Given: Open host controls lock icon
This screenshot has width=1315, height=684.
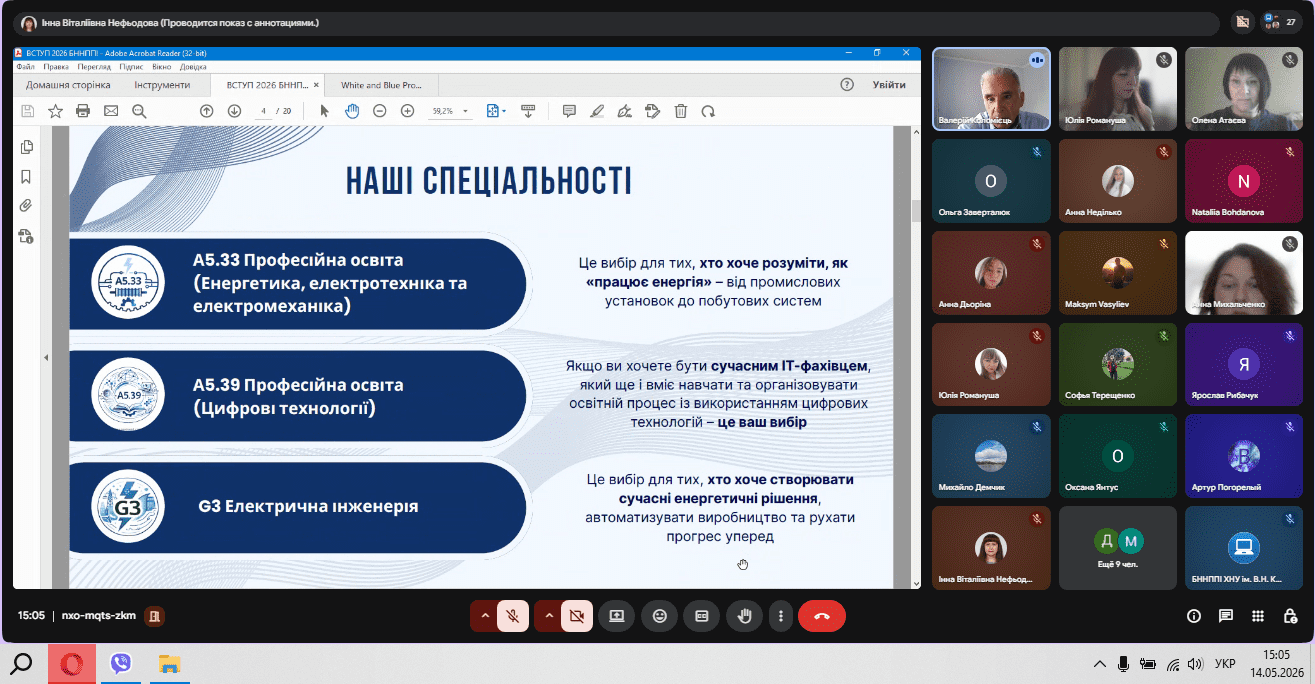Looking at the screenshot, I should click(1291, 616).
